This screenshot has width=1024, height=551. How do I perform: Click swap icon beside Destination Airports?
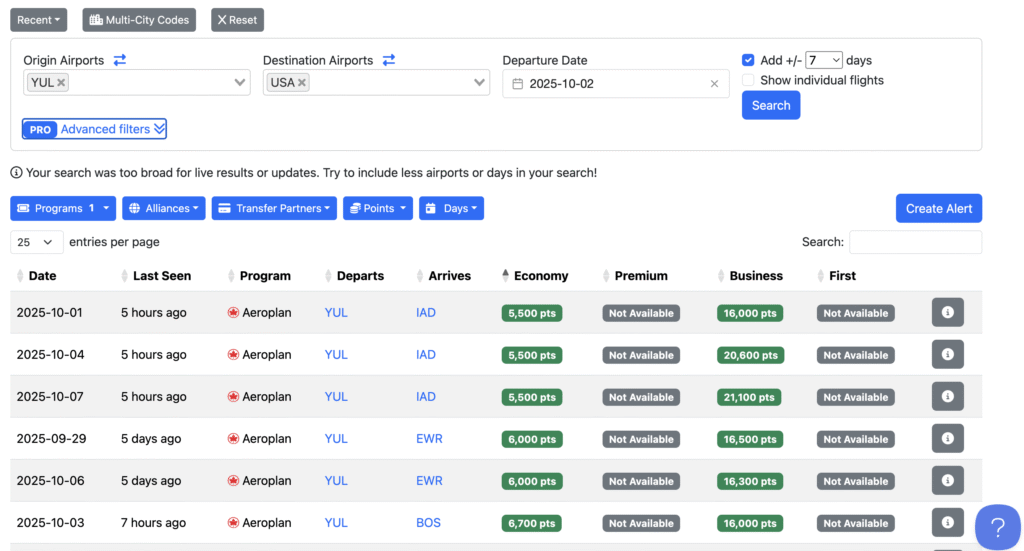pyautogui.click(x=389, y=60)
